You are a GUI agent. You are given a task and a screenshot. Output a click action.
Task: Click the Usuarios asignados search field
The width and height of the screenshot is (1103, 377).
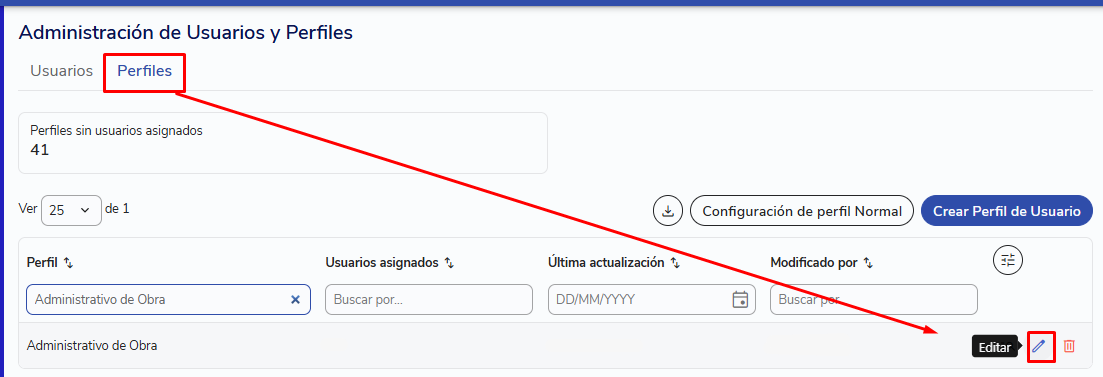pos(428,300)
